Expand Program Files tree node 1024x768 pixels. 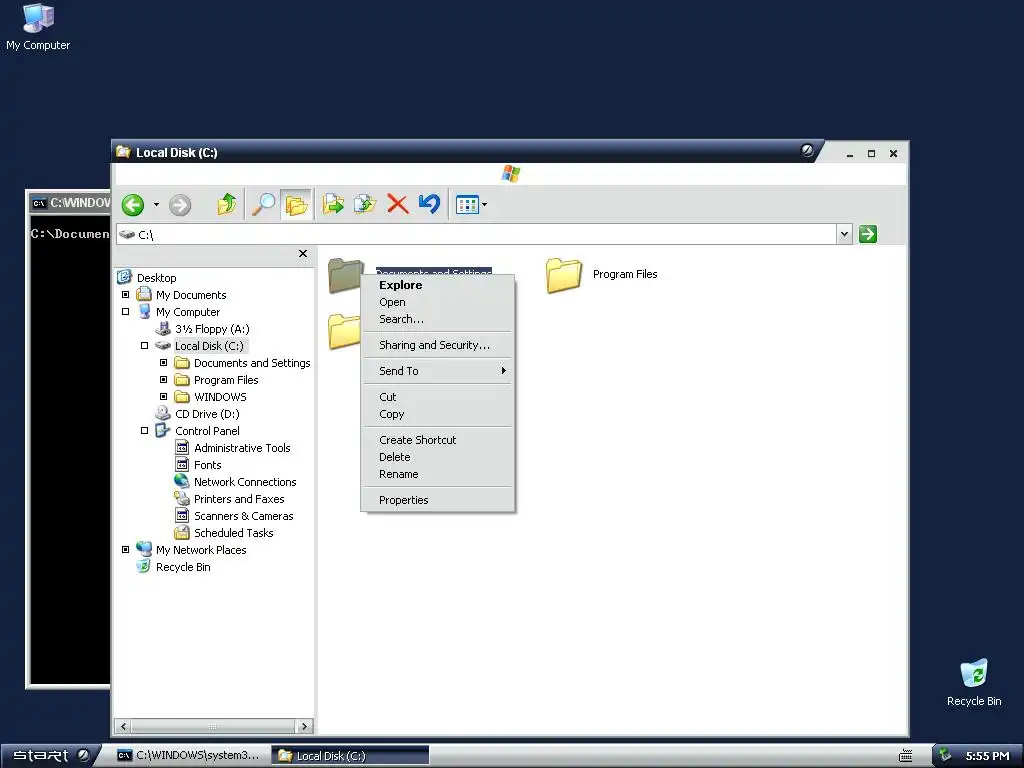click(163, 379)
